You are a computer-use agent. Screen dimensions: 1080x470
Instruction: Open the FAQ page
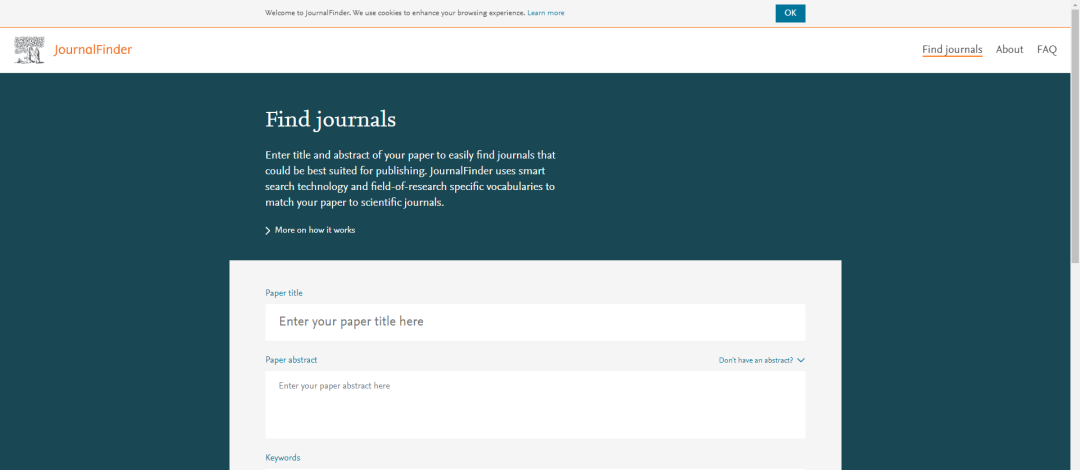[1046, 50]
